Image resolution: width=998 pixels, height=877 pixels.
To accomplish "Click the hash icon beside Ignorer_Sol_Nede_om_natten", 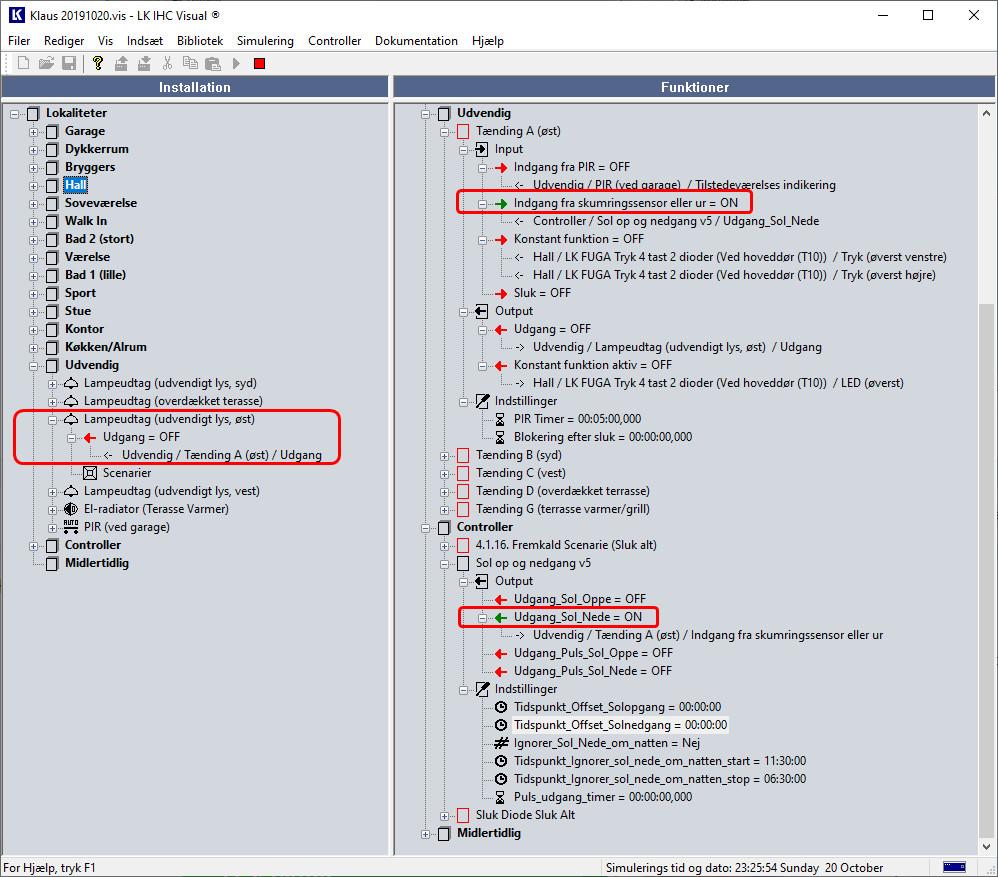I will click(501, 743).
